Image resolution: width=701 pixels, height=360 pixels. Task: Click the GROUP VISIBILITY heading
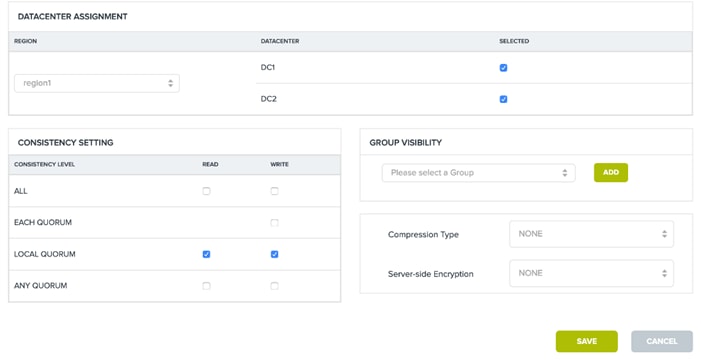pyautogui.click(x=405, y=143)
